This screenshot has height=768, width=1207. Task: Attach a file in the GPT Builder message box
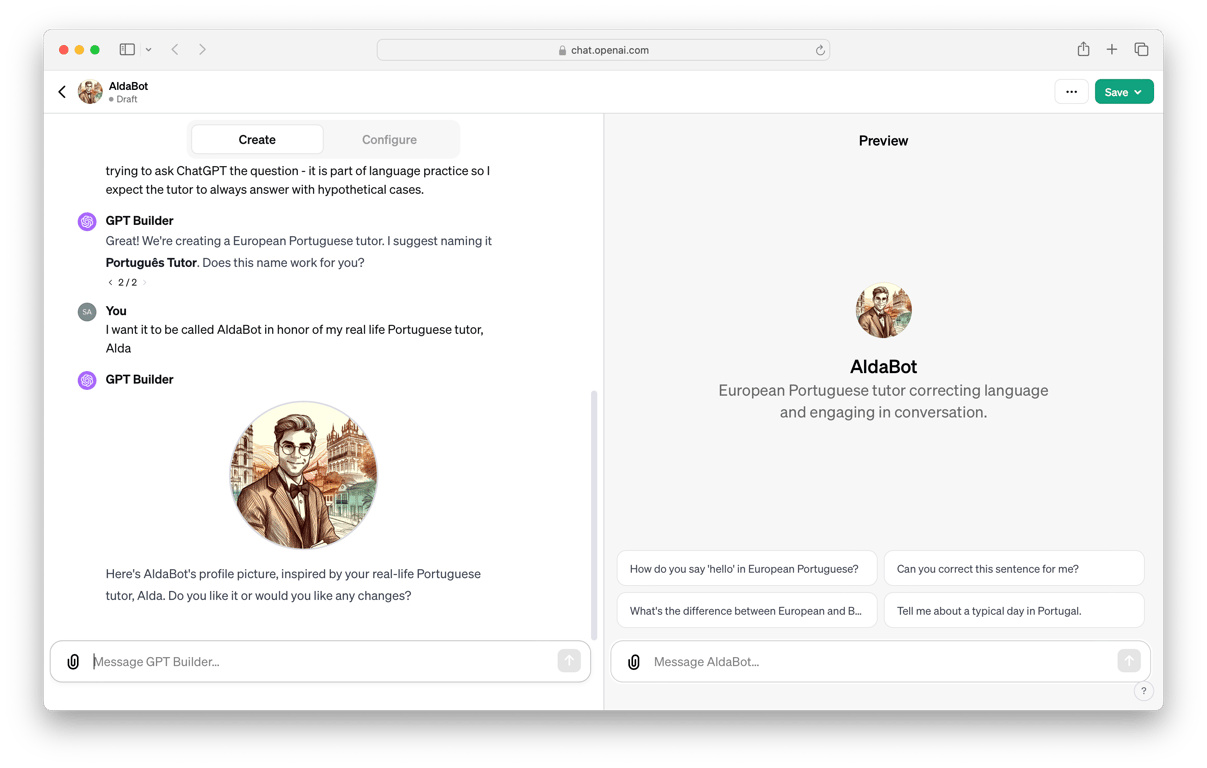click(73, 662)
